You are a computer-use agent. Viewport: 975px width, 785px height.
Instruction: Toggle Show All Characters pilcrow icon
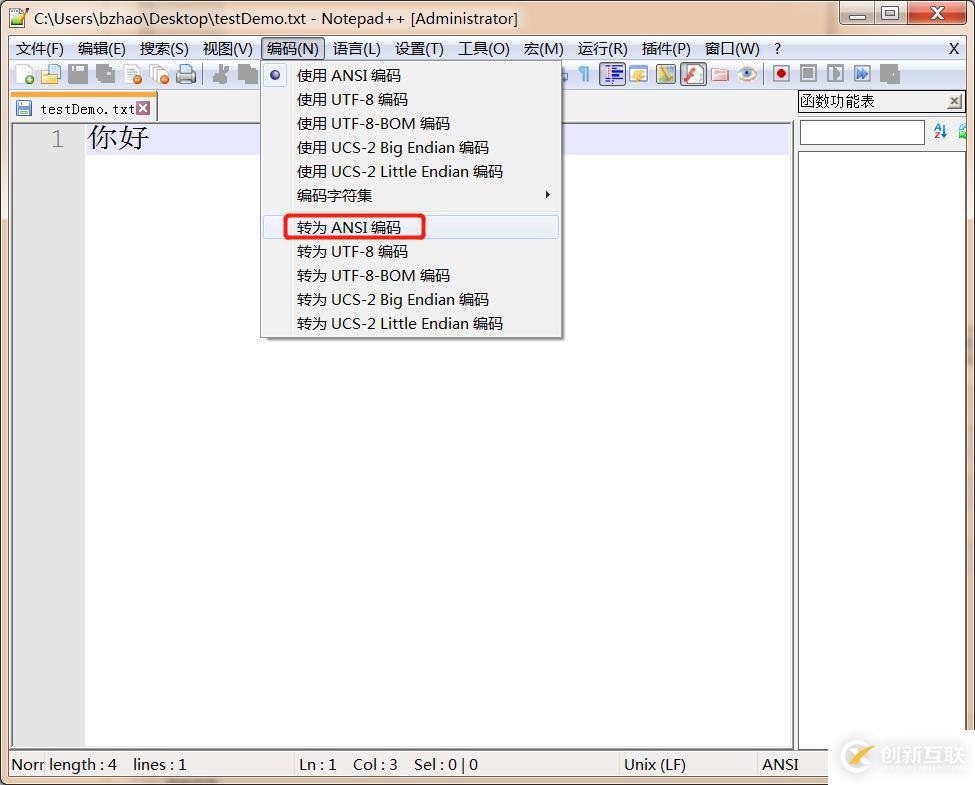(x=585, y=75)
